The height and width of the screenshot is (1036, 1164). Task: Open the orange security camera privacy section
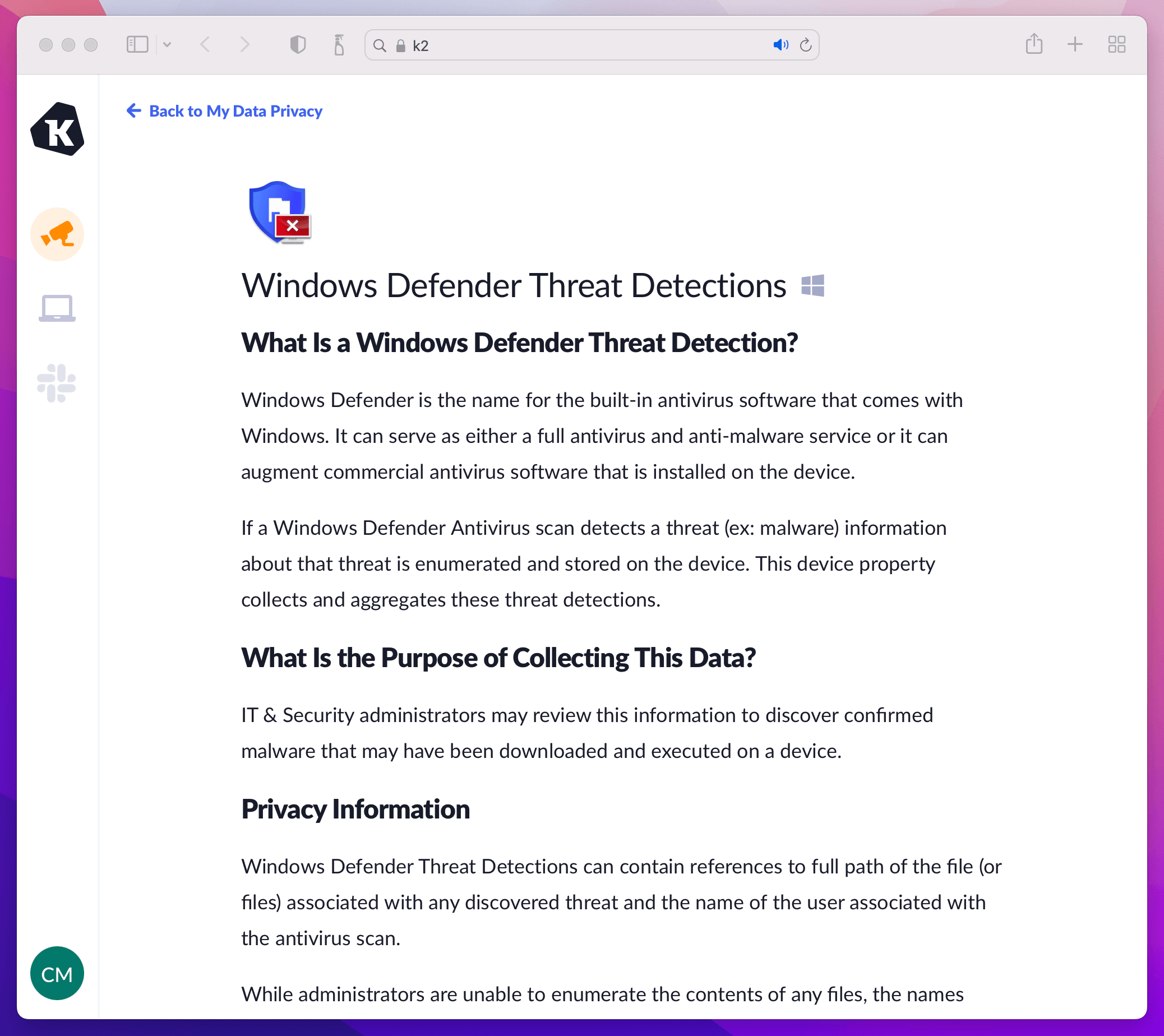click(x=57, y=234)
